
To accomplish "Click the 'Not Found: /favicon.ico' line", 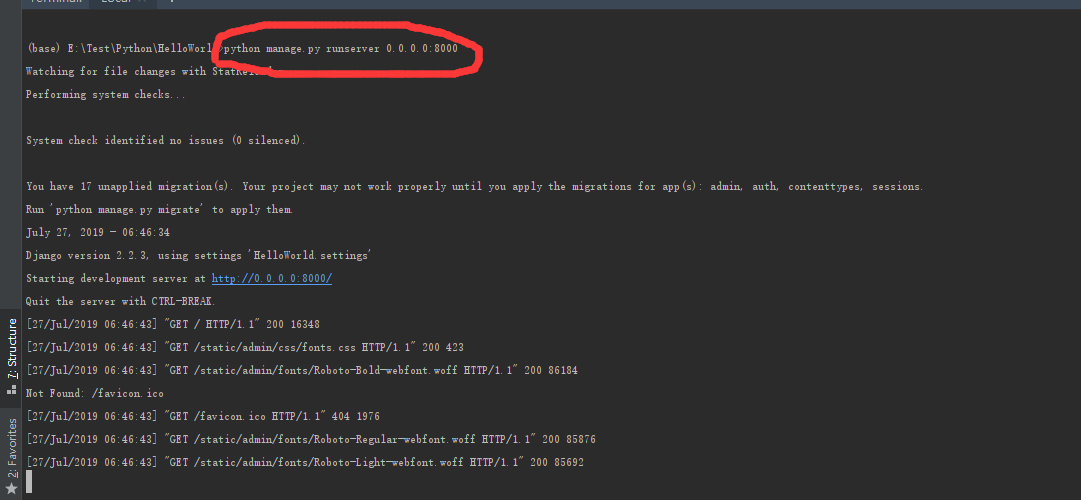I will click(94, 393).
